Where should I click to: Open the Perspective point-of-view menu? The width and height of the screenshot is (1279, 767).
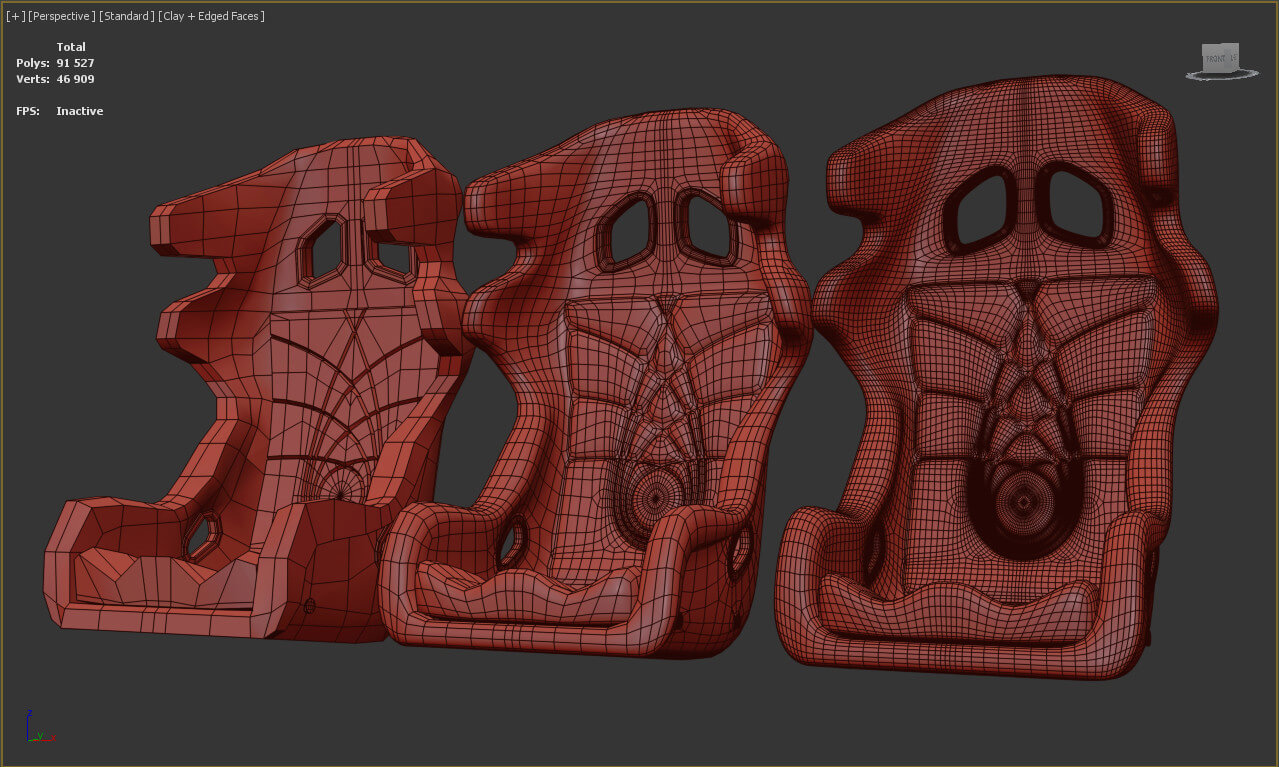pos(62,16)
